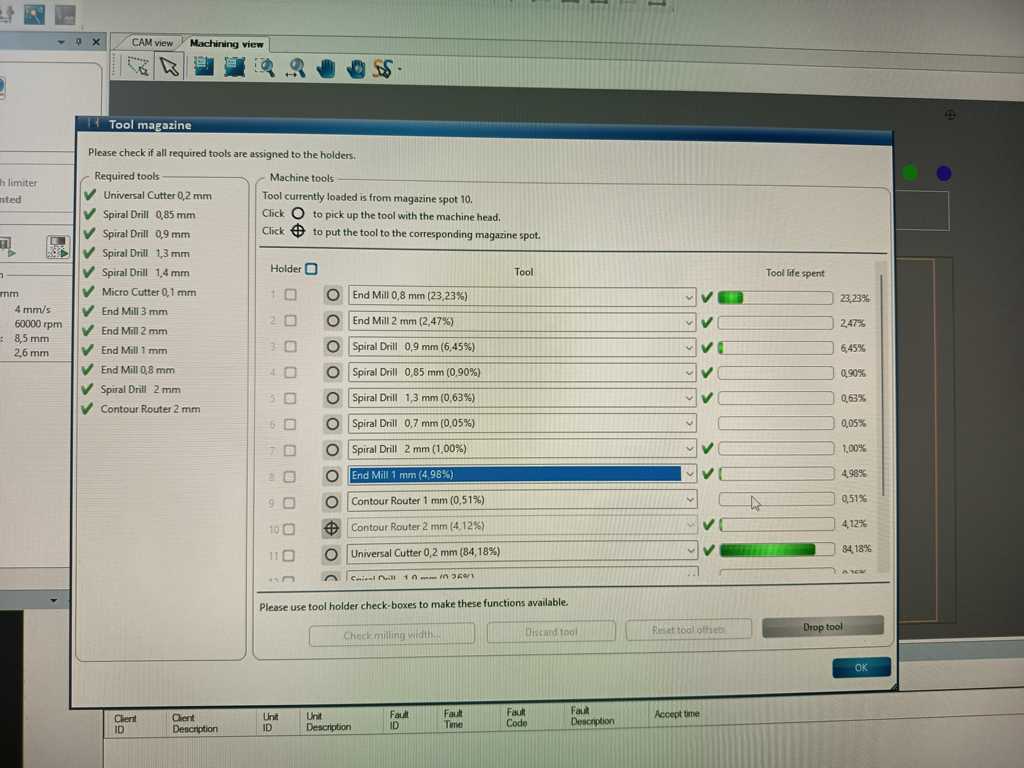Click the Fault Description column header
Viewport: 1024px width, 768px height.
click(x=592, y=716)
